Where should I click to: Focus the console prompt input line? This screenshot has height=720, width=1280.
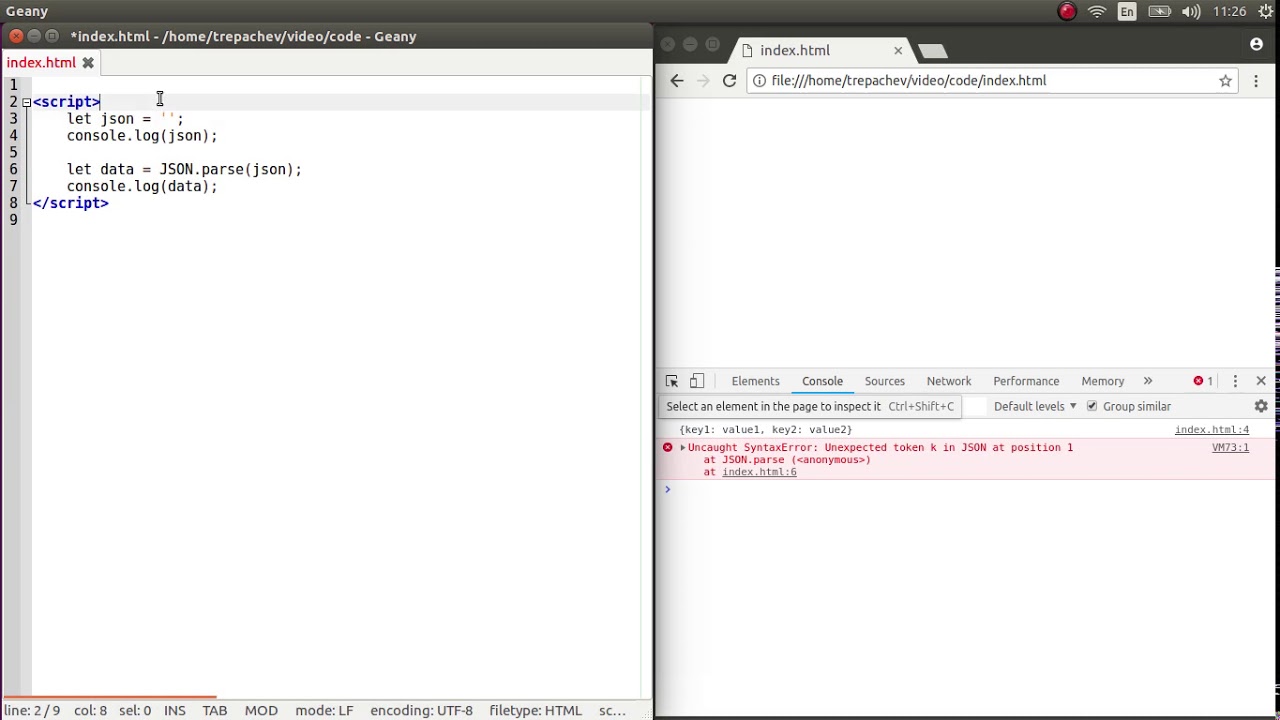(x=965, y=489)
